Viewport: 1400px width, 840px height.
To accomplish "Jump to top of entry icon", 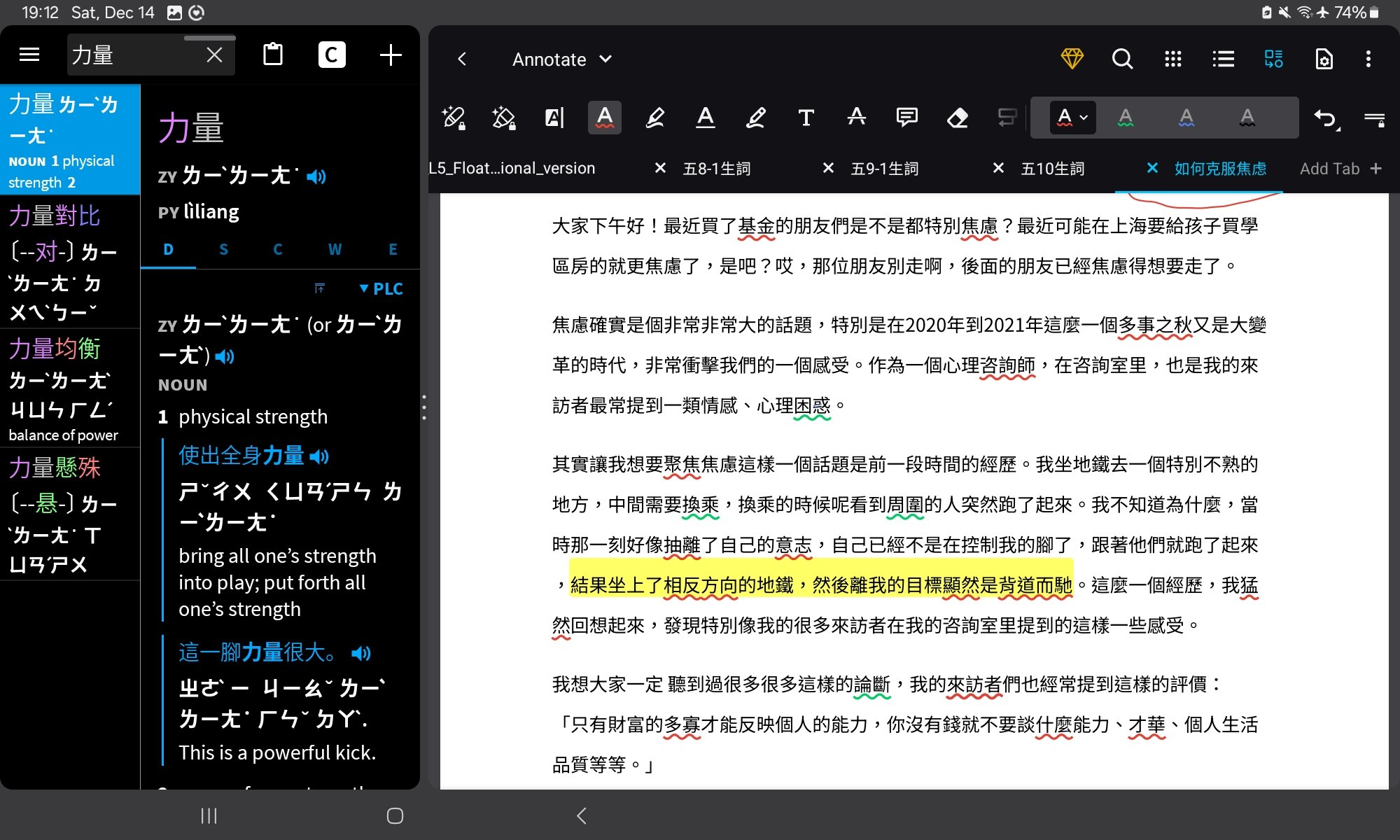I will point(320,288).
